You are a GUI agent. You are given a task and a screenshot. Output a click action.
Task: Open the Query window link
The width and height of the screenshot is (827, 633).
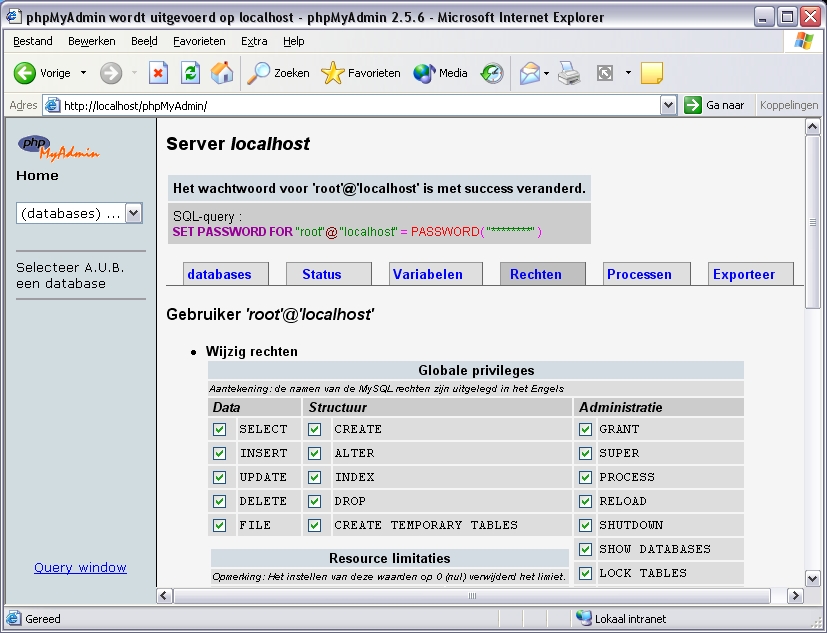click(x=80, y=568)
